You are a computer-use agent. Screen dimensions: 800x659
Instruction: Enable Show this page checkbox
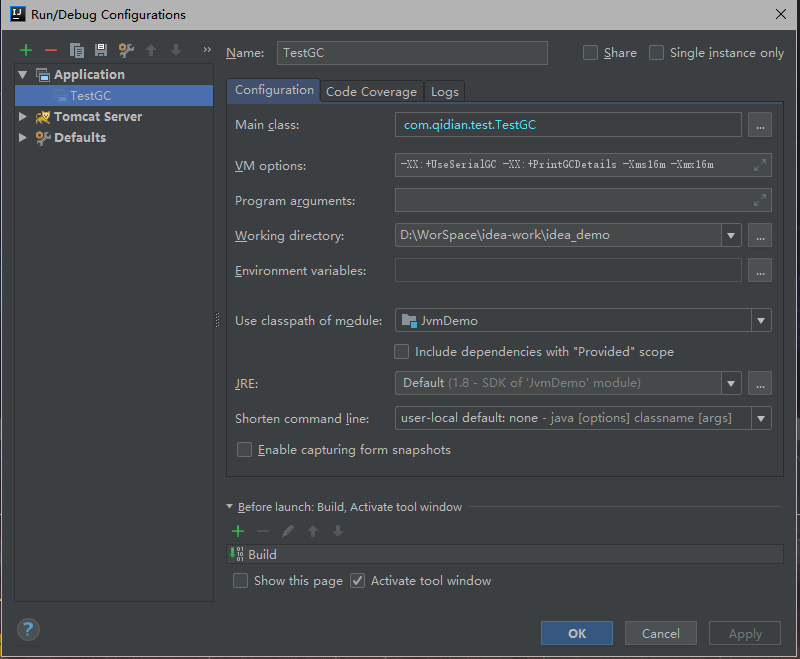[x=240, y=580]
